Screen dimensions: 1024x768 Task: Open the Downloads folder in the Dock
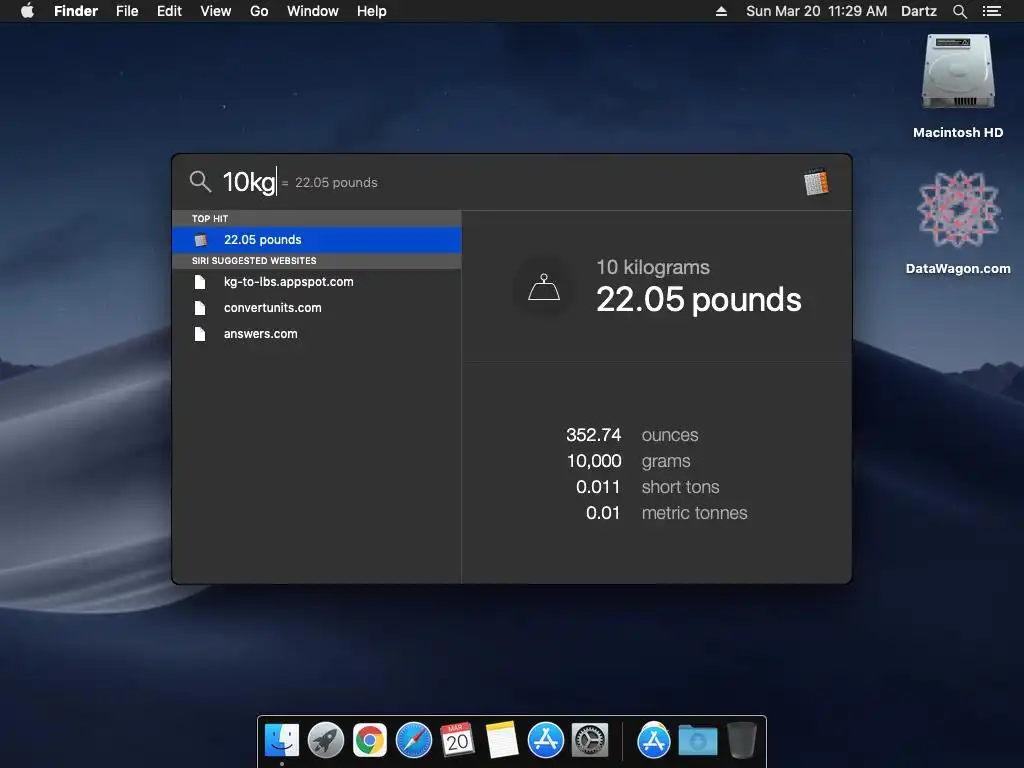697,741
